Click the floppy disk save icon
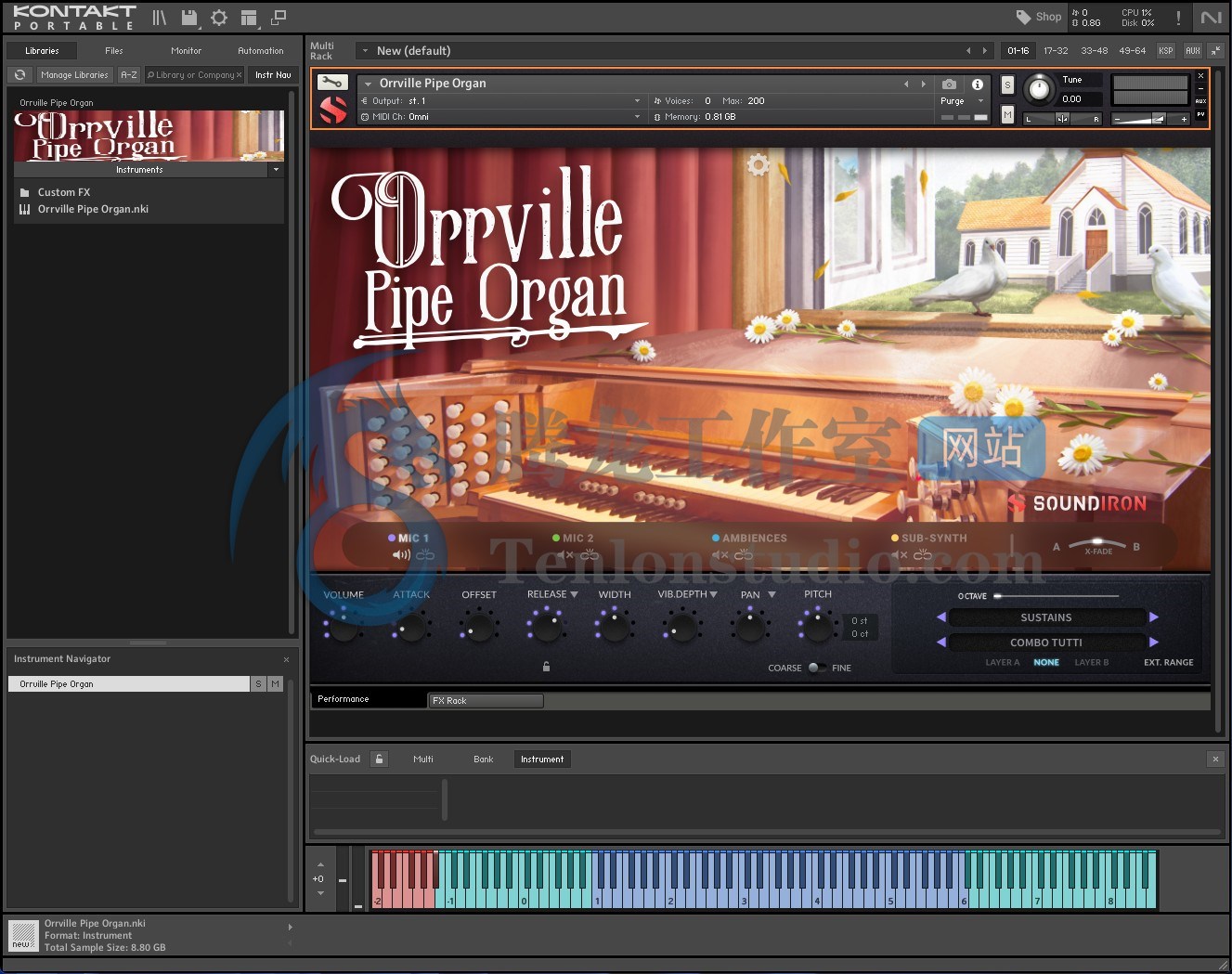Image resolution: width=1232 pixels, height=974 pixels. tap(189, 18)
